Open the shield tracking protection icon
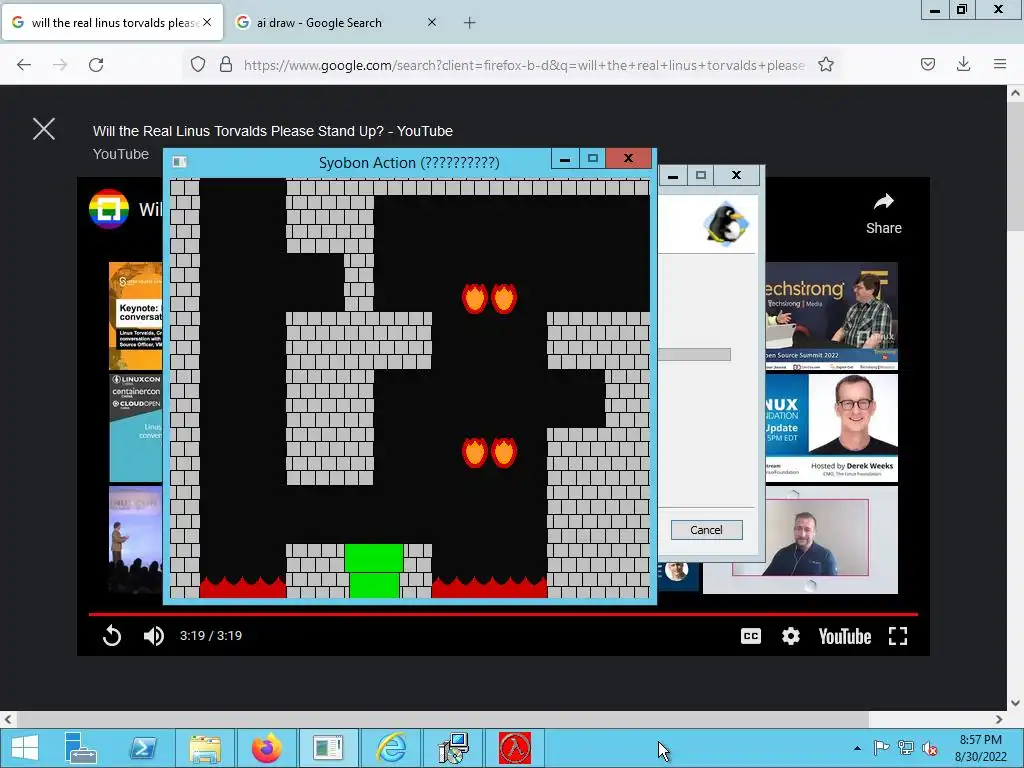 click(198, 64)
